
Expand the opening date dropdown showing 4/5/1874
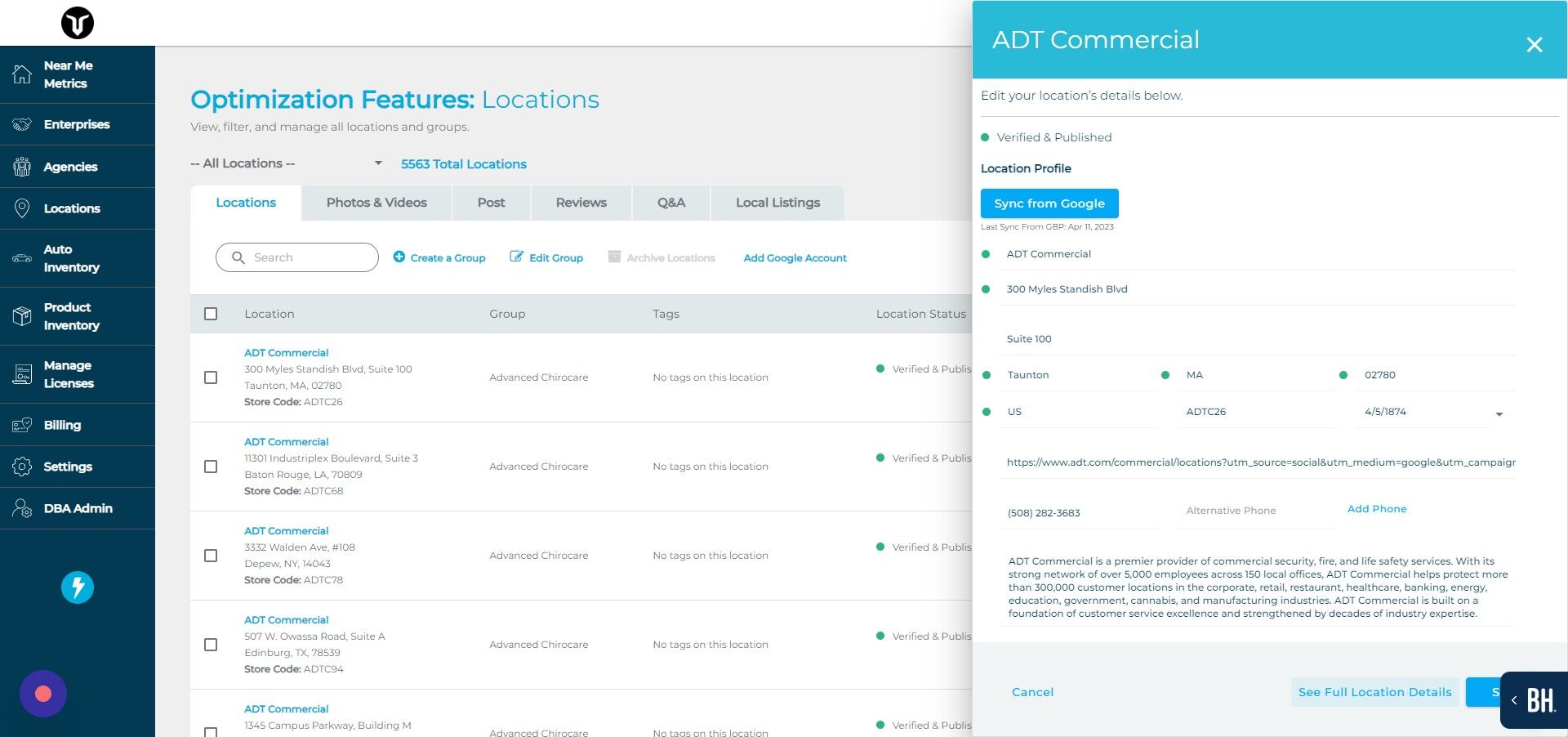(1499, 414)
